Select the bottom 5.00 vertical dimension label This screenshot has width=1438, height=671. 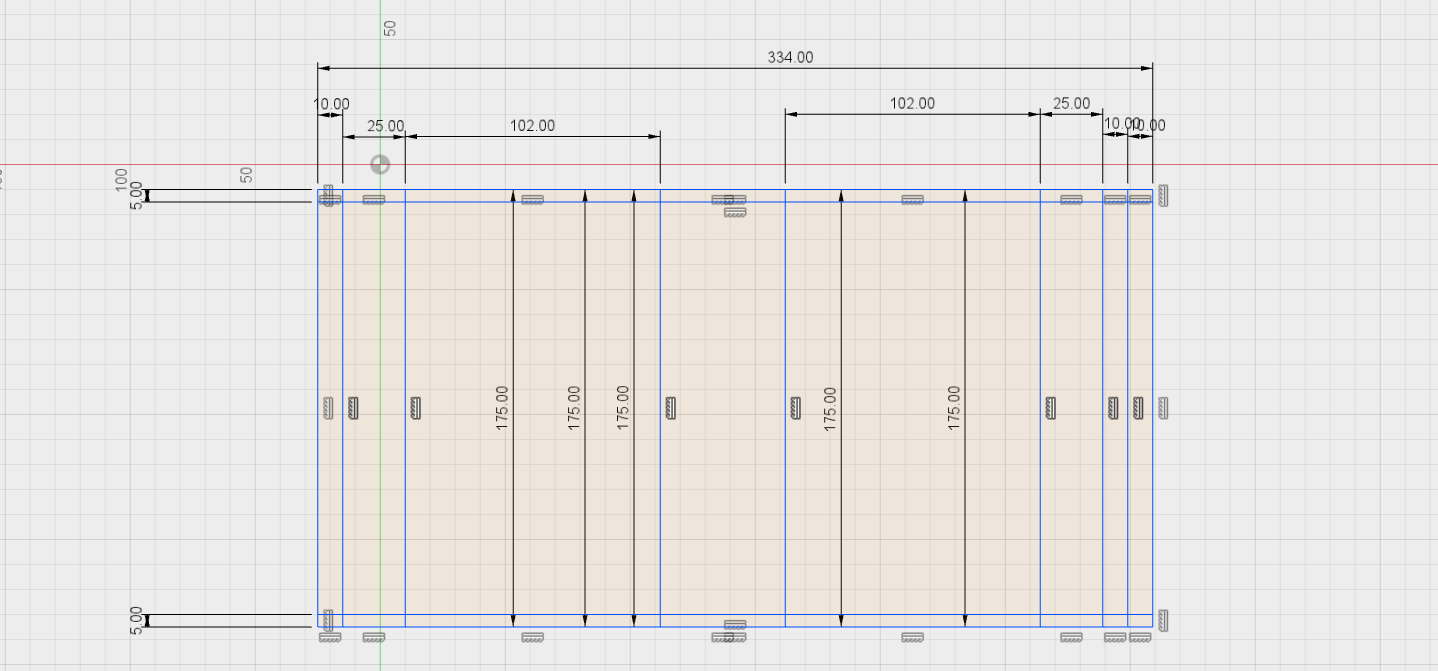click(x=136, y=621)
